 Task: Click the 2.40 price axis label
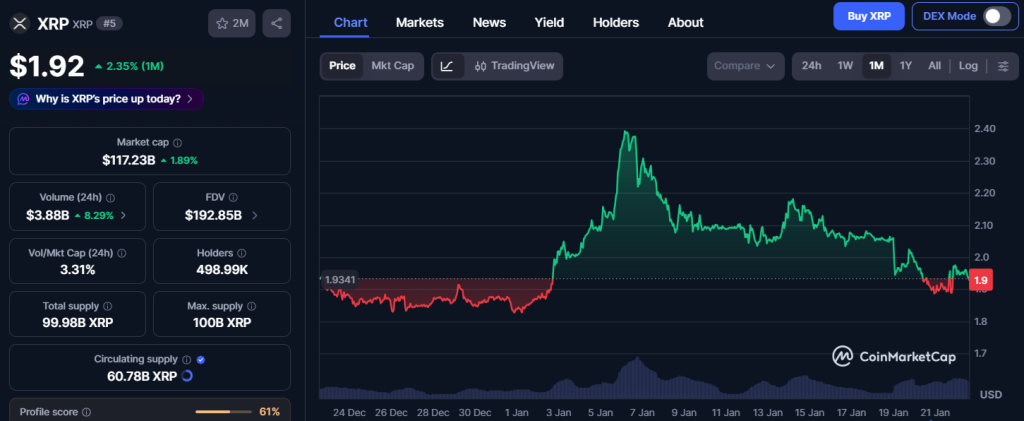click(x=984, y=129)
